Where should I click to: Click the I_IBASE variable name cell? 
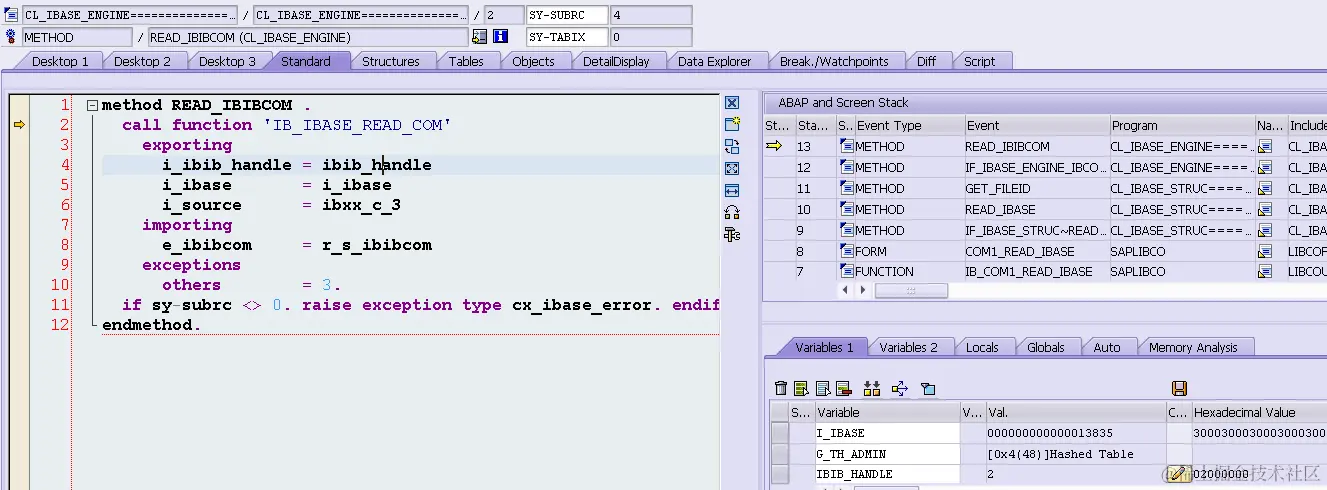886,433
